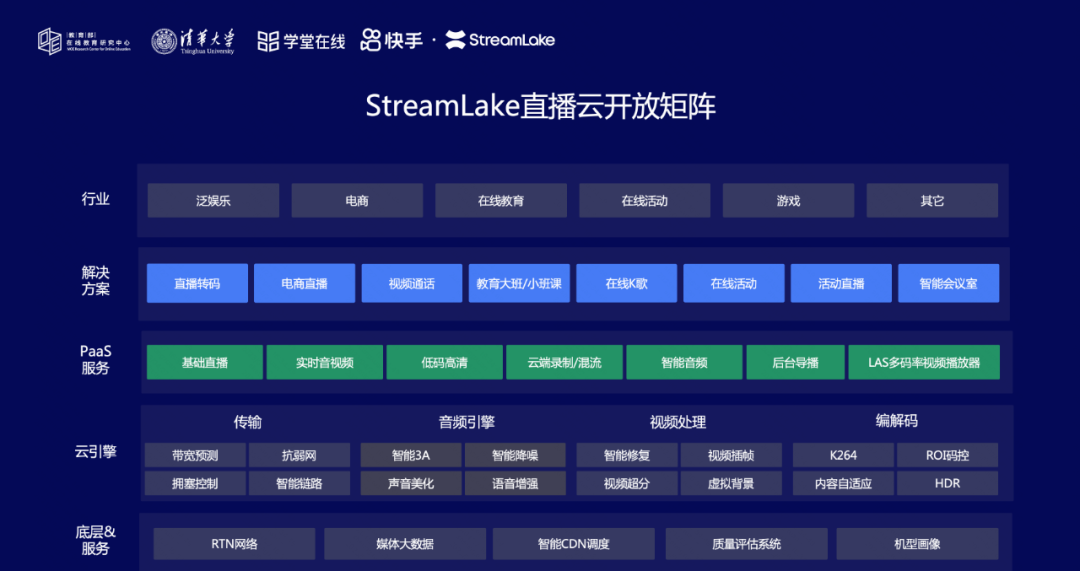
Task: Click the 内容自适应 codec box
Action: 843,484
